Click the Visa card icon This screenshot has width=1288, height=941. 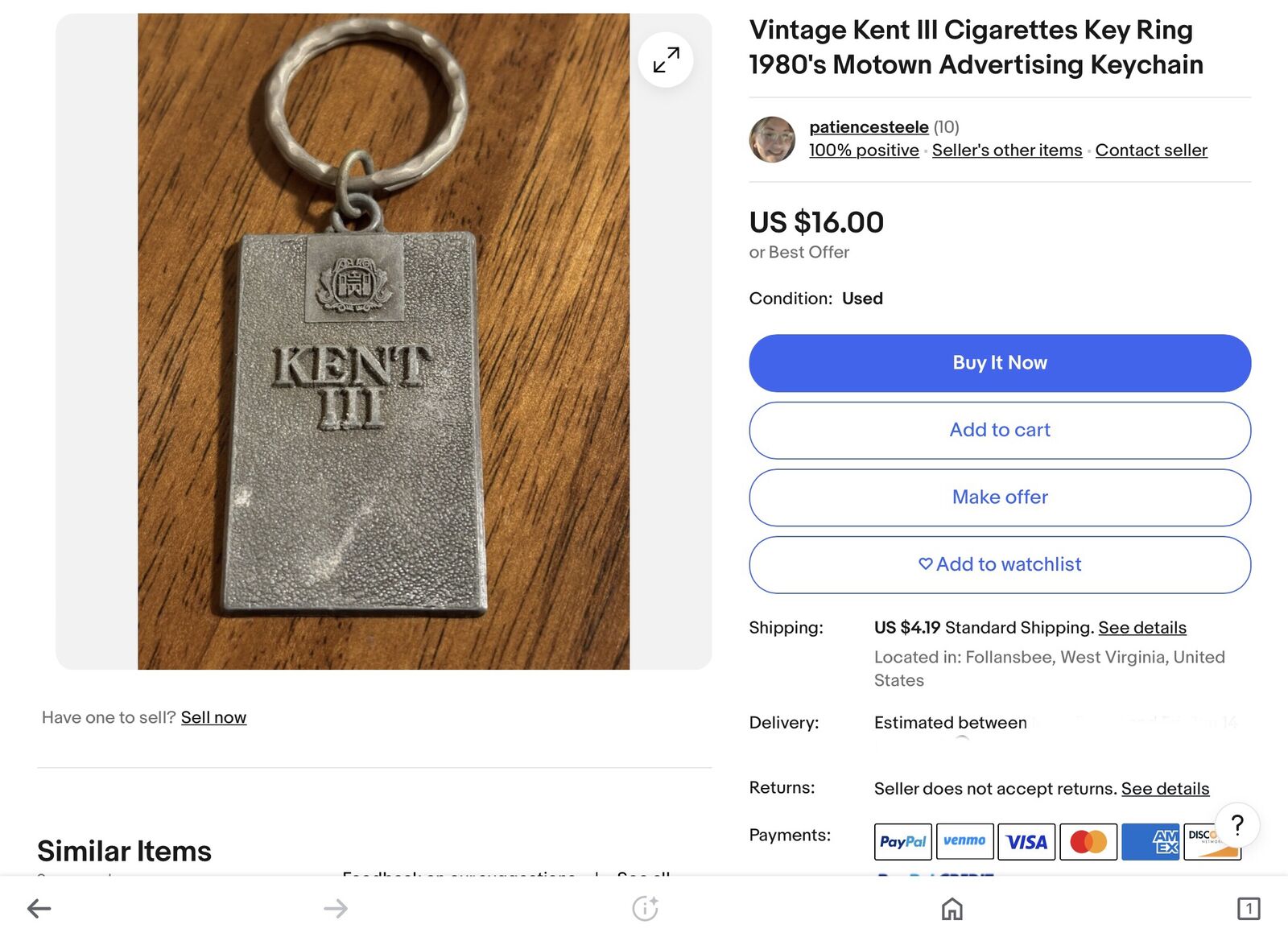[1026, 842]
